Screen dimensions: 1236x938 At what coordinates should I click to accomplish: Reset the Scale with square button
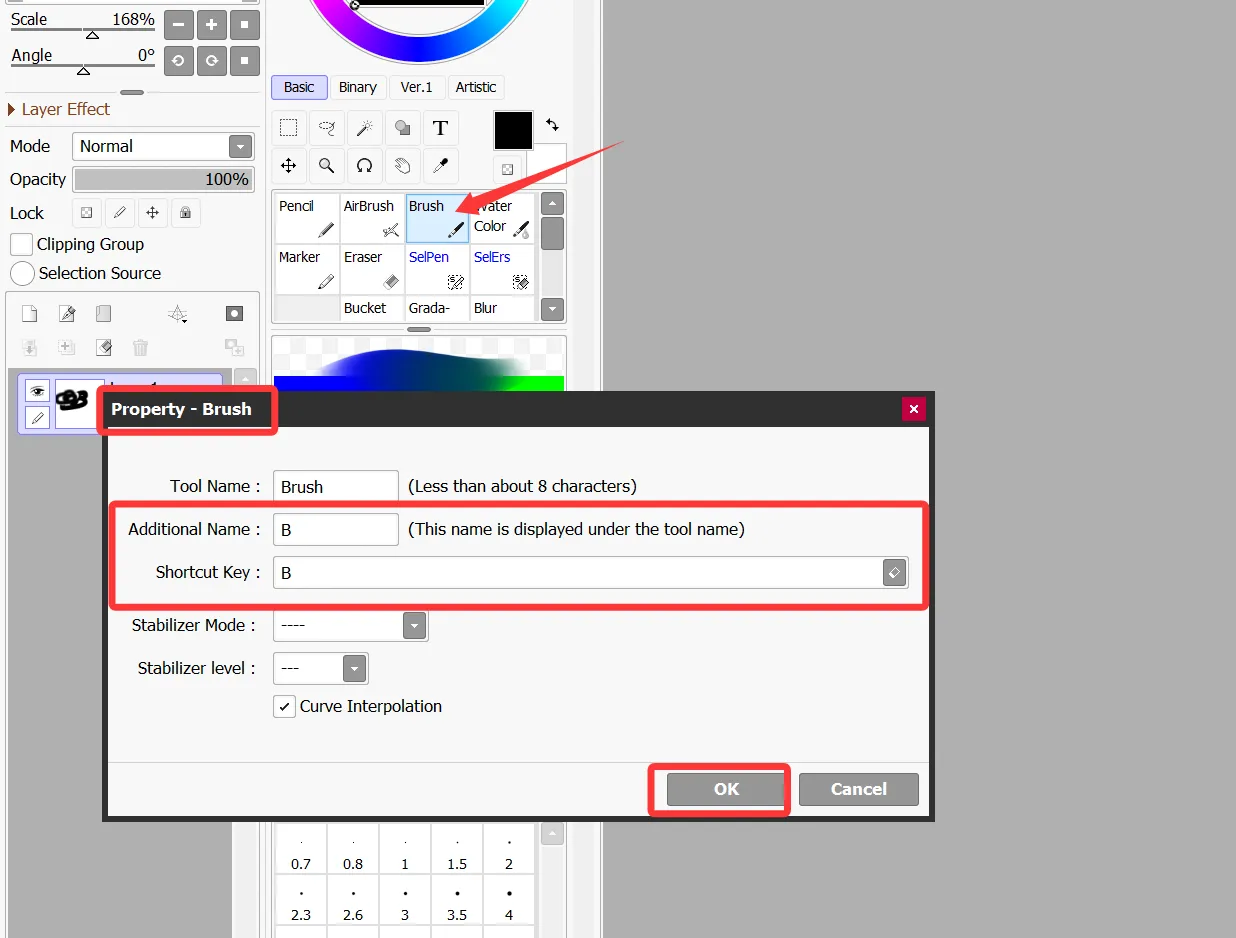(x=245, y=24)
